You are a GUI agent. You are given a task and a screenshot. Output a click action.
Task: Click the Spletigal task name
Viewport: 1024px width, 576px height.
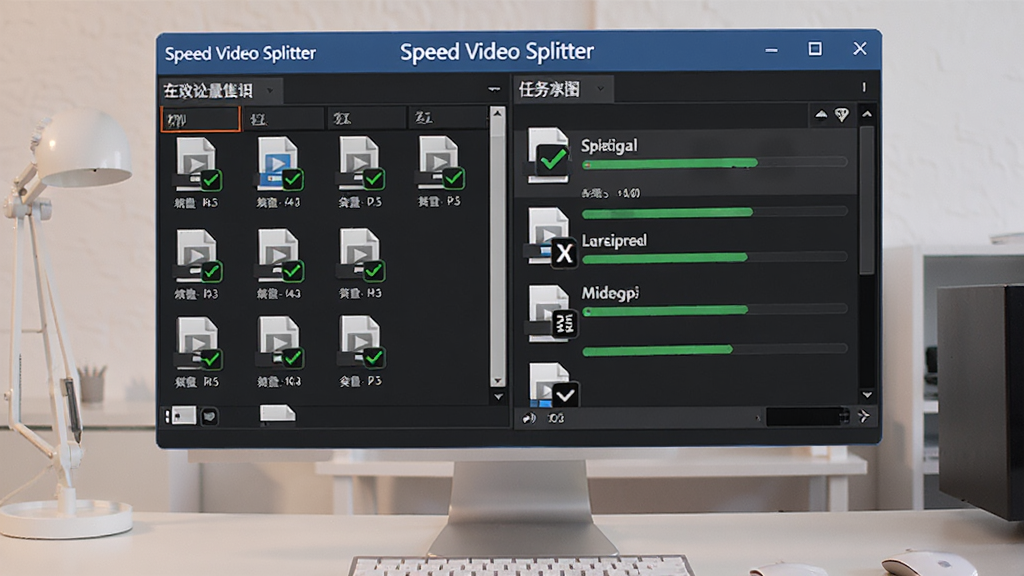click(x=609, y=145)
